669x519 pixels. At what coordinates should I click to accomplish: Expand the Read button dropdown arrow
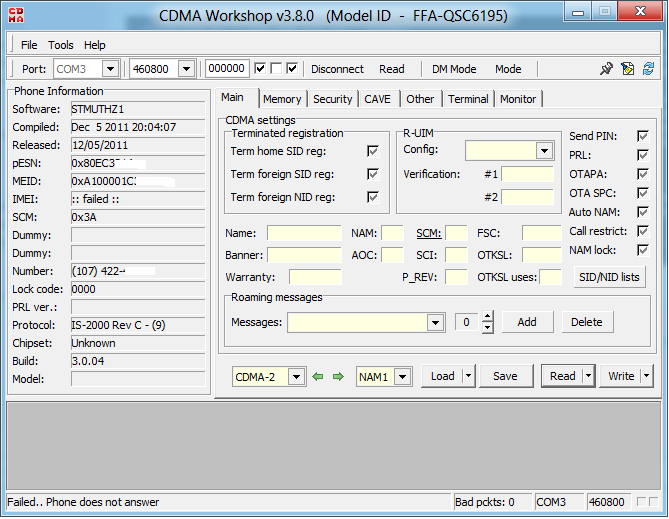pyautogui.click(x=589, y=376)
